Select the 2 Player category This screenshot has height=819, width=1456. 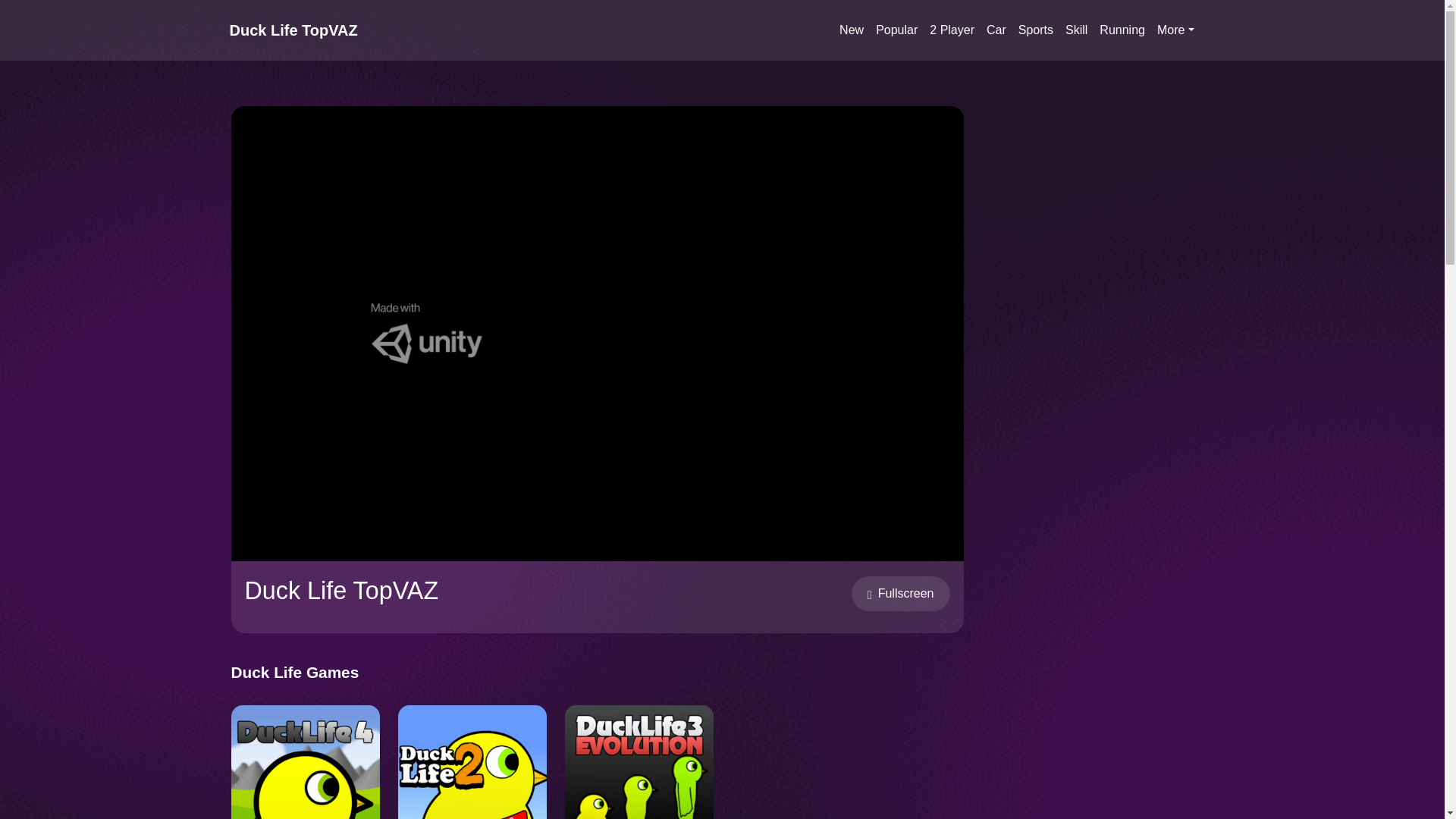click(x=952, y=30)
